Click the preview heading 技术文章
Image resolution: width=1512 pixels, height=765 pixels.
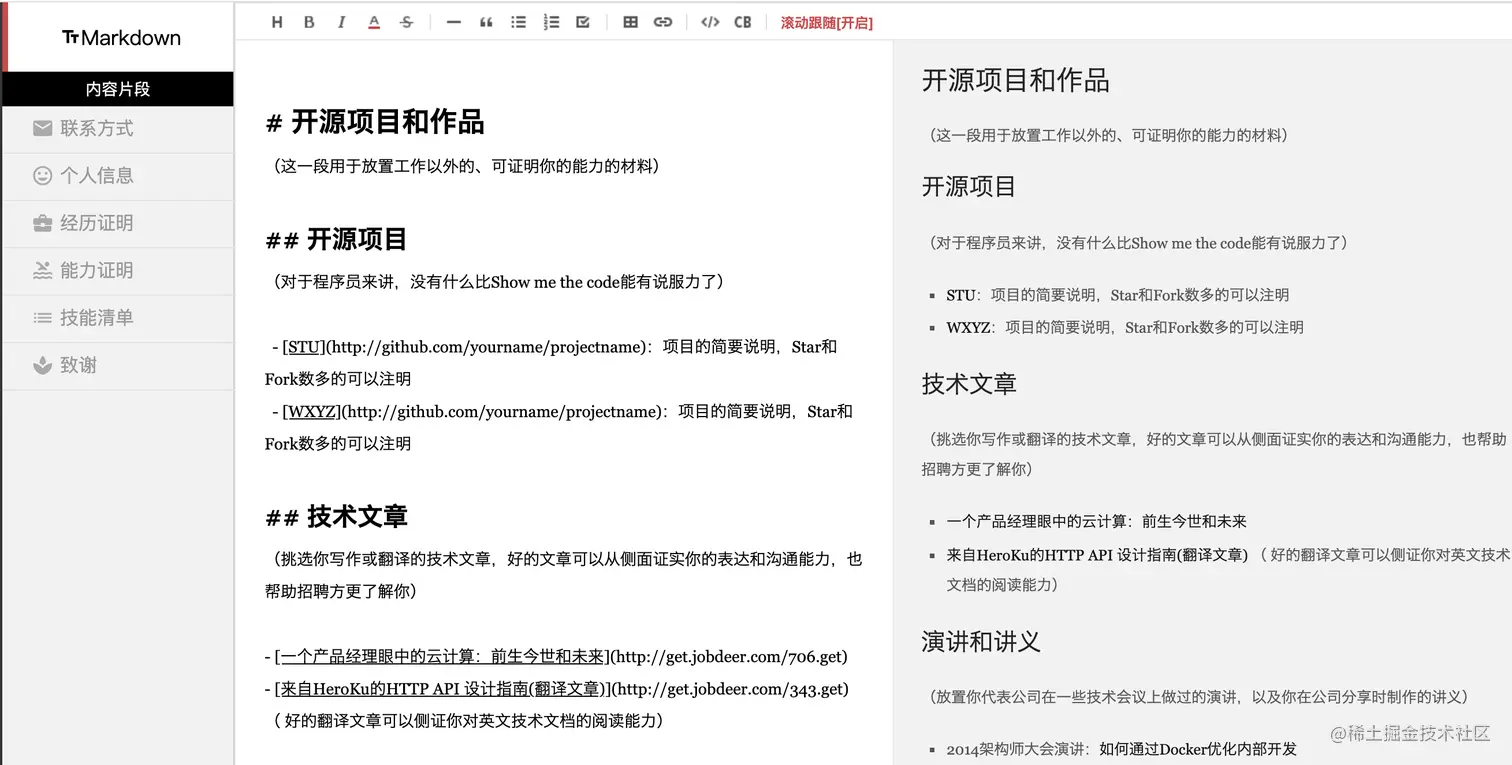(968, 383)
